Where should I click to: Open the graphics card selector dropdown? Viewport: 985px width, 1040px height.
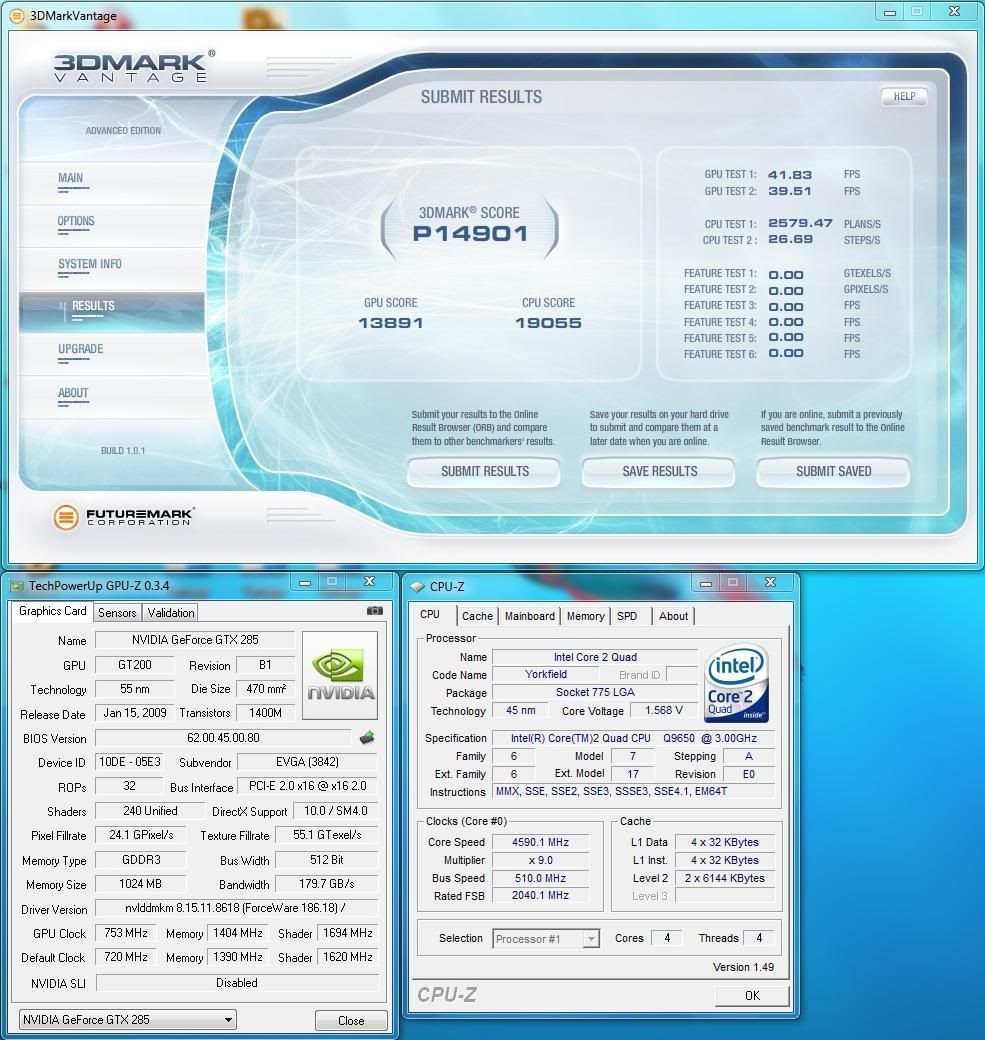(x=127, y=1019)
